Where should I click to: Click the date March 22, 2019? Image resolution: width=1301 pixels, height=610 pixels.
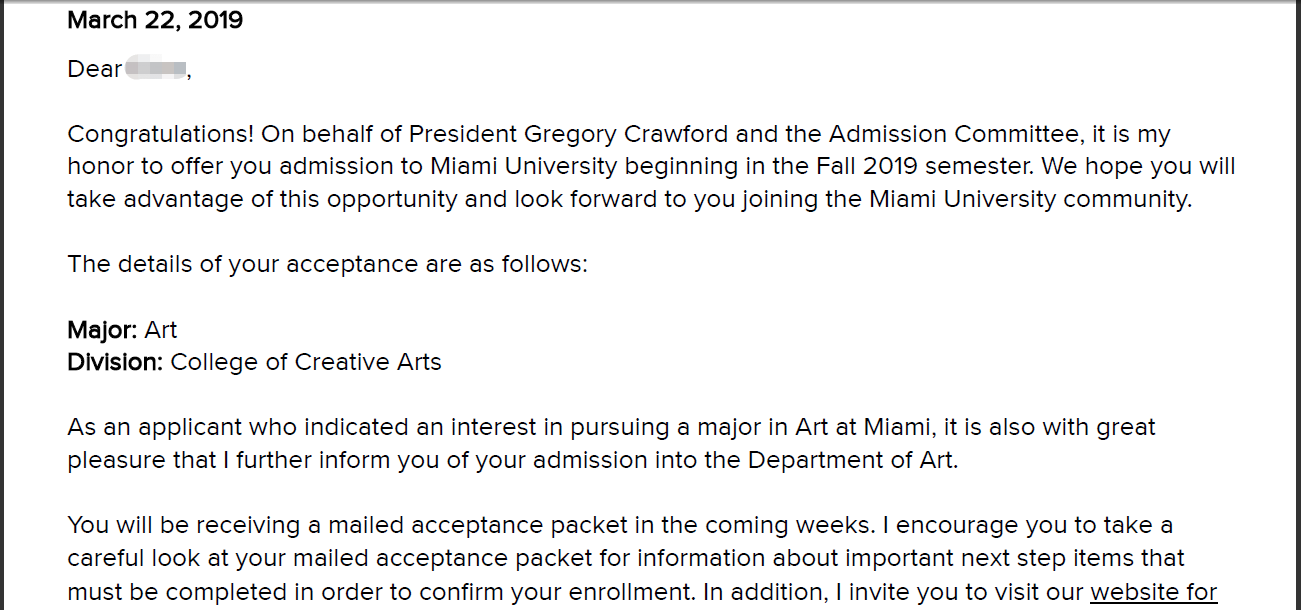[x=155, y=20]
